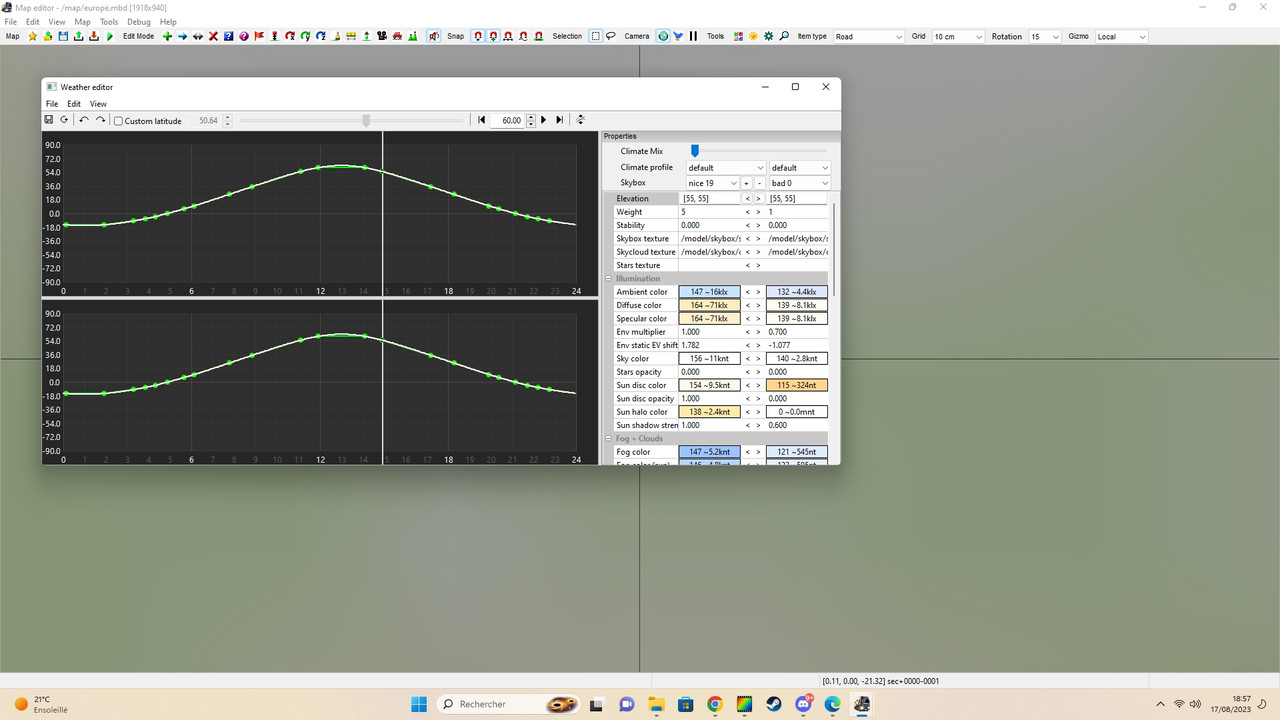Click the green play run map icon
This screenshot has height=720, width=1280.
[x=110, y=36]
